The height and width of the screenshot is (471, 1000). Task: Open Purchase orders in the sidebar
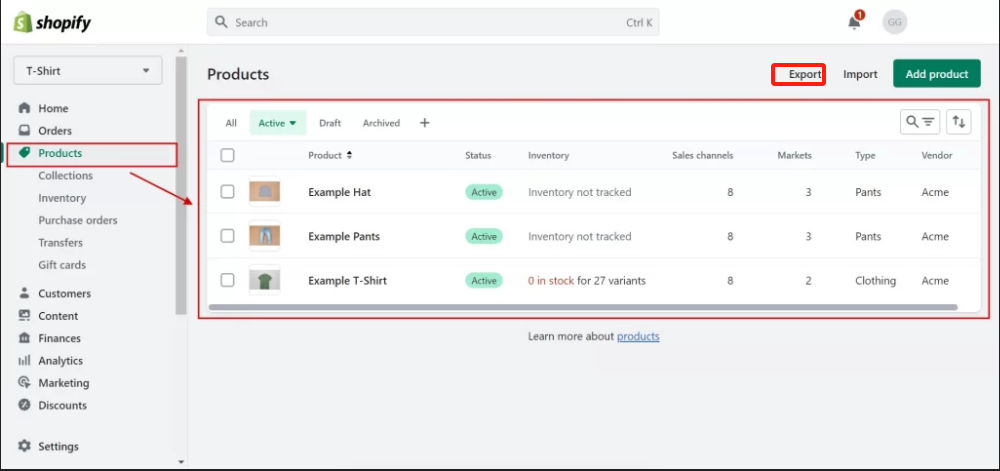[x=78, y=220]
